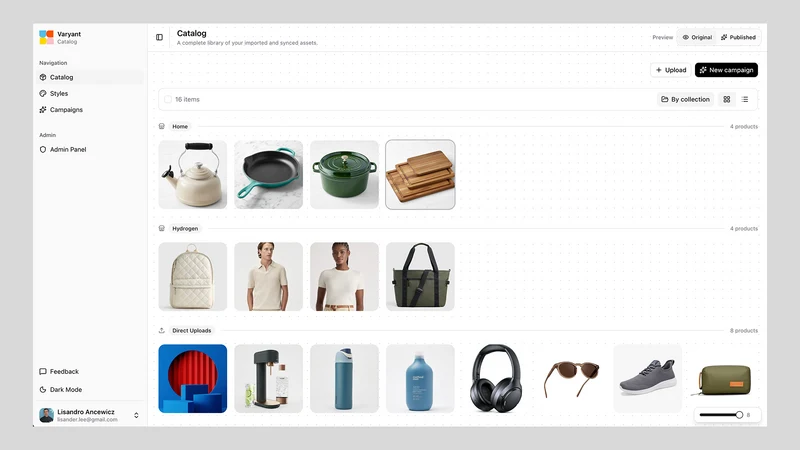Select the black headphones thumbnail
800x450 pixels.
coord(496,379)
